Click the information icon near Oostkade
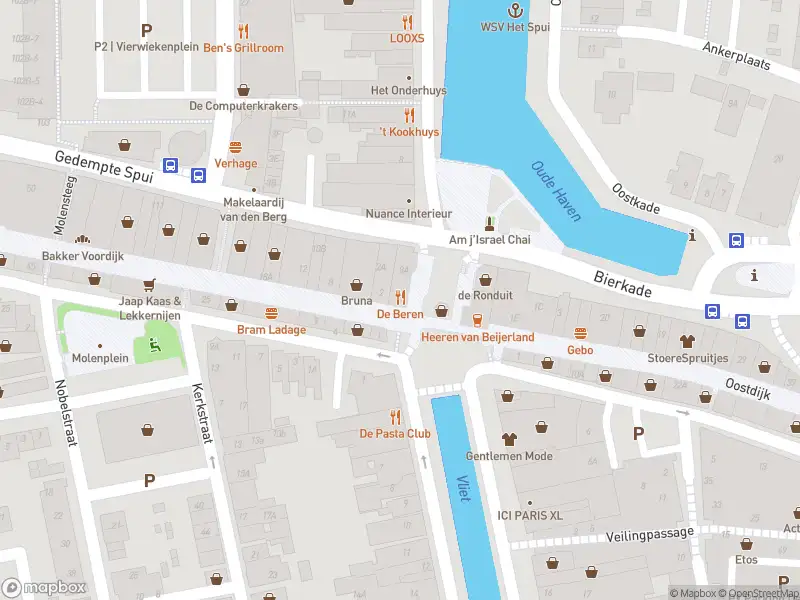The height and width of the screenshot is (600, 800). coord(692,235)
